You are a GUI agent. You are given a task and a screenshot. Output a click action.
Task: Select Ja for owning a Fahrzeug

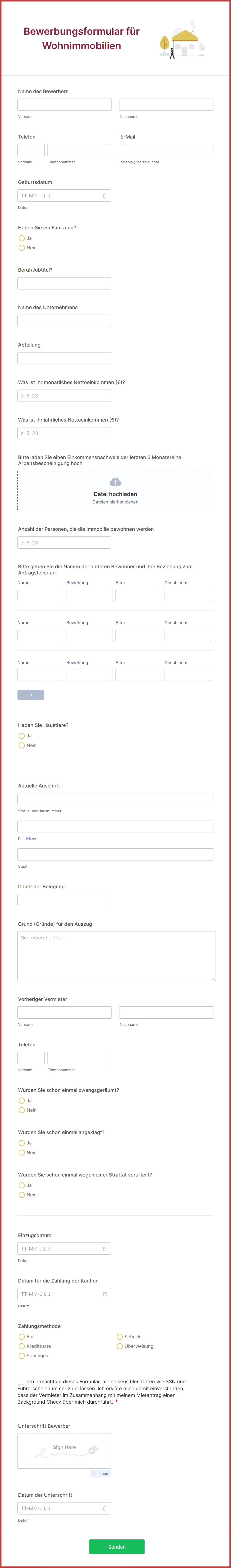click(21, 238)
